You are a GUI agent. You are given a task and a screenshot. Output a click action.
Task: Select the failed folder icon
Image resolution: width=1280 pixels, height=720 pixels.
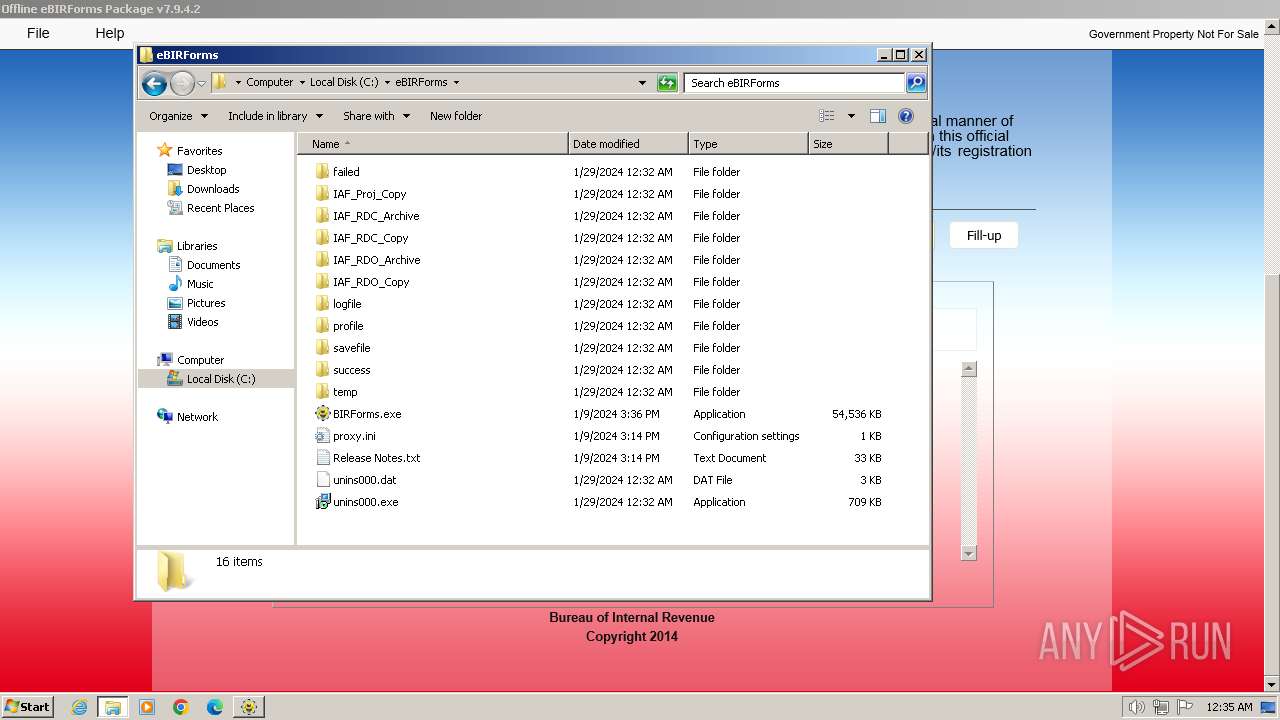click(322, 172)
